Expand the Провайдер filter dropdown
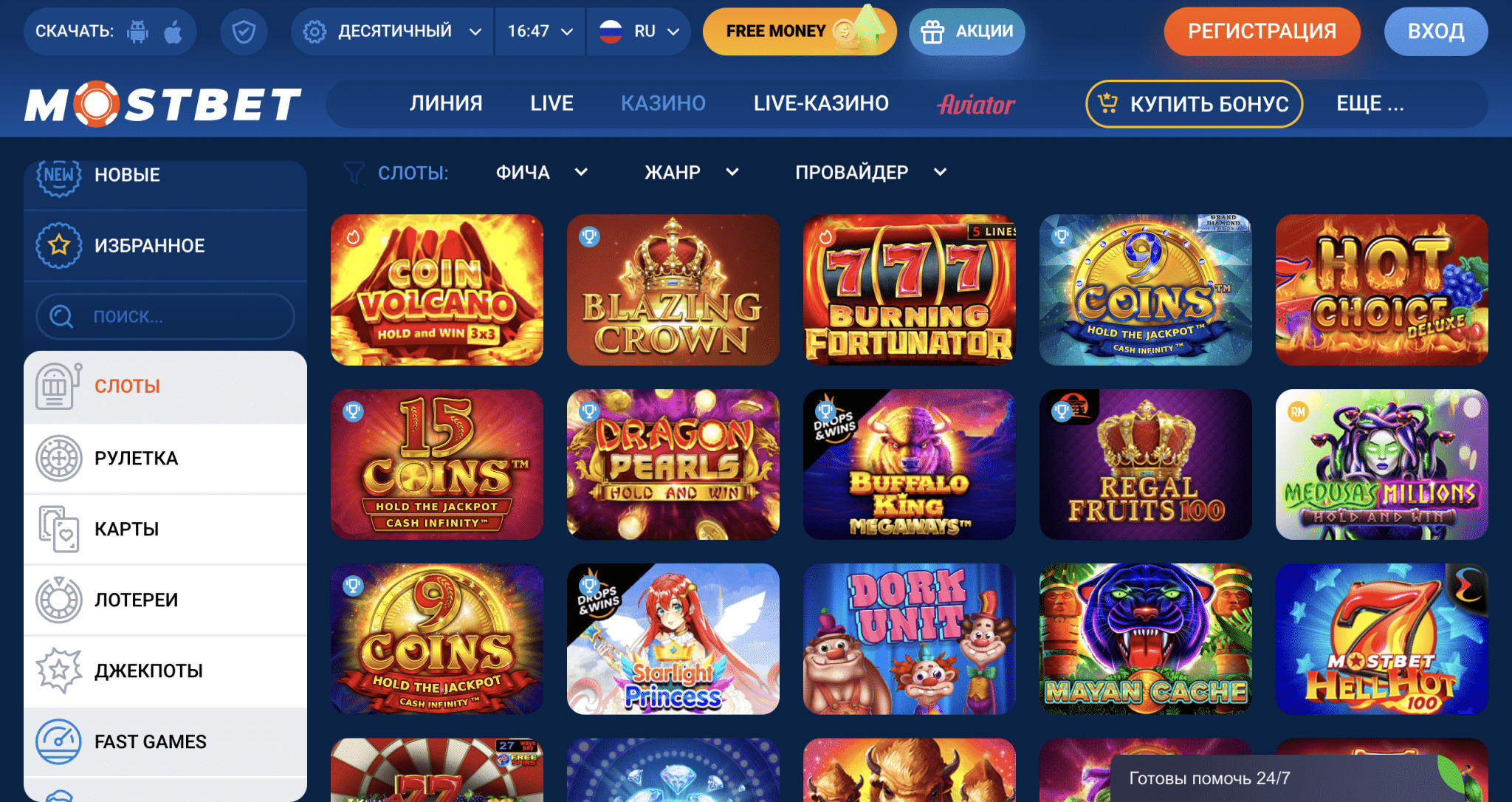The height and width of the screenshot is (802, 1512). click(x=870, y=172)
